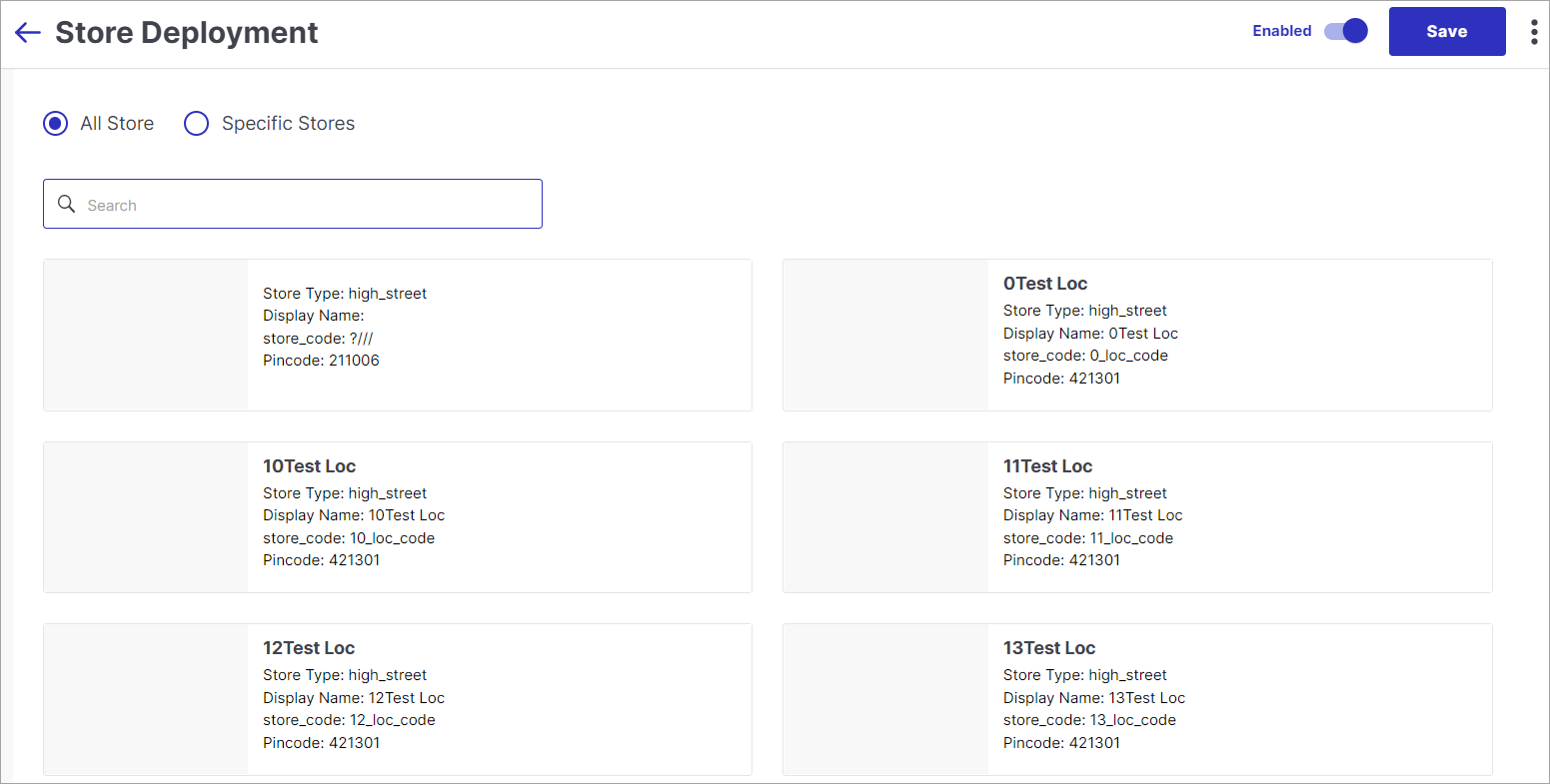Click store_code: 12_loc_code text

(349, 720)
